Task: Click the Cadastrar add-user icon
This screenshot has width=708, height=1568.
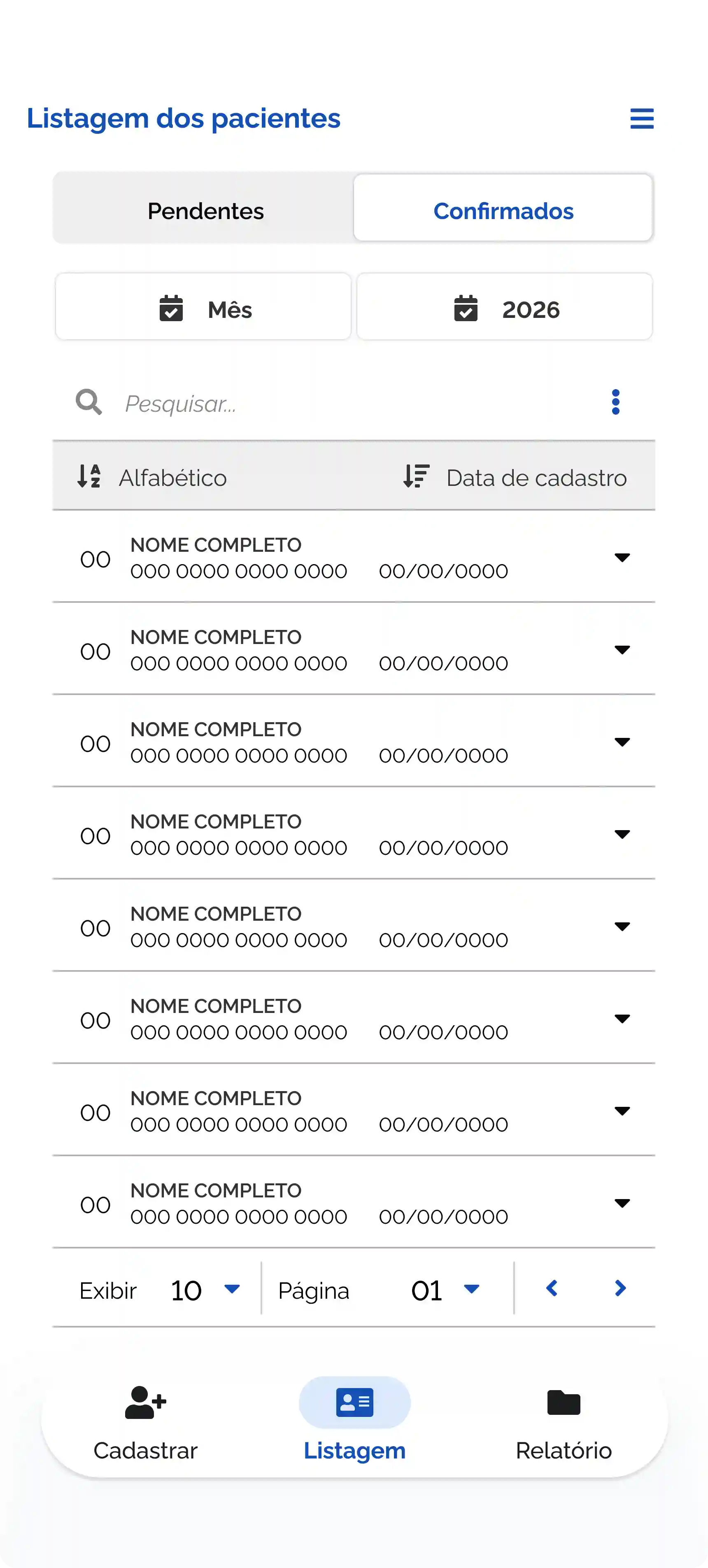Action: (145, 1402)
